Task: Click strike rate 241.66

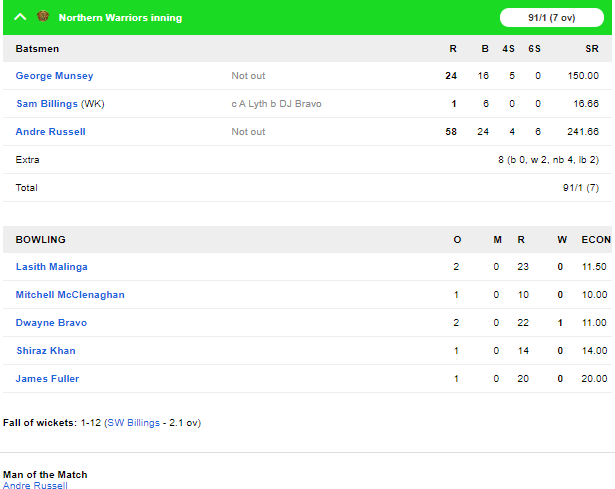Action: tap(583, 132)
